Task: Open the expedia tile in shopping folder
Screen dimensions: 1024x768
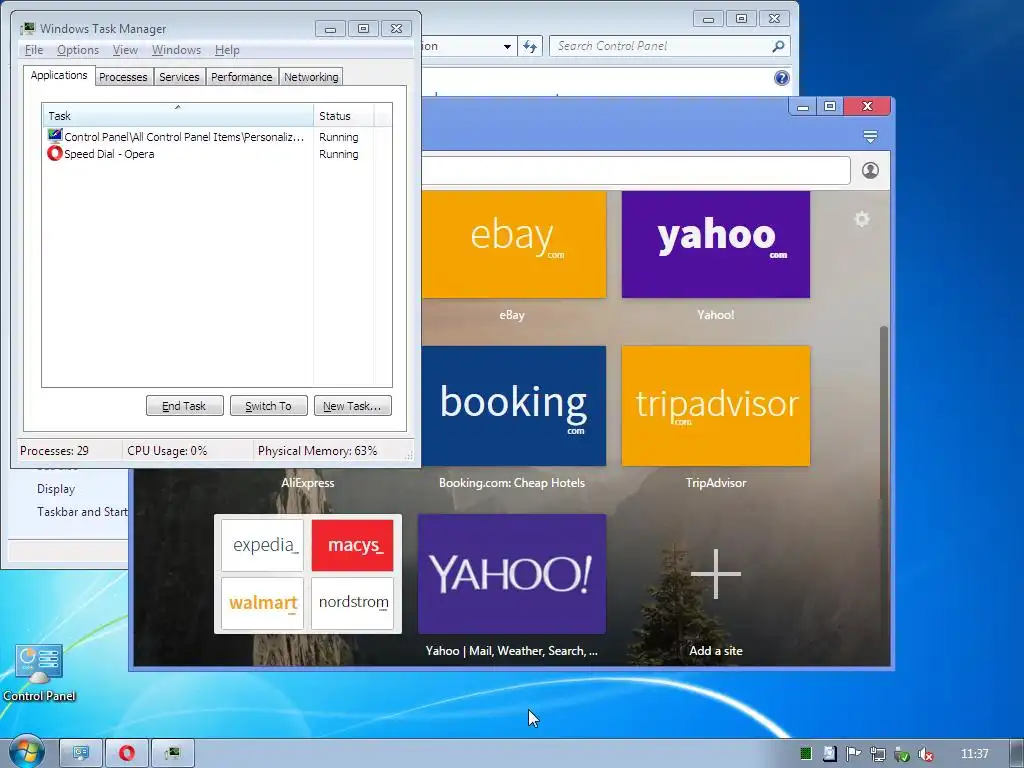Action: 263,545
